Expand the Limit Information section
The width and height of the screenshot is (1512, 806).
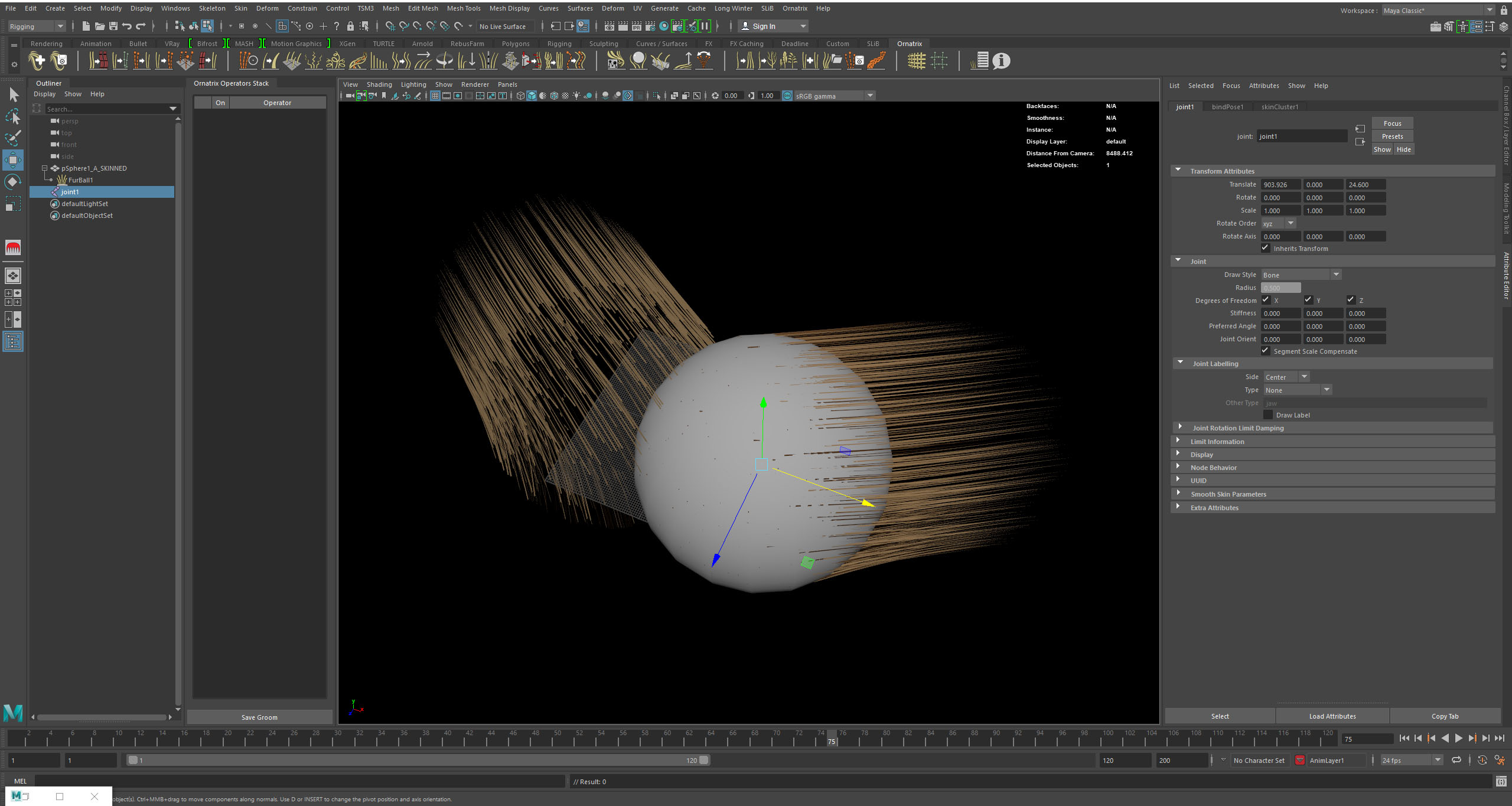pyautogui.click(x=1217, y=441)
